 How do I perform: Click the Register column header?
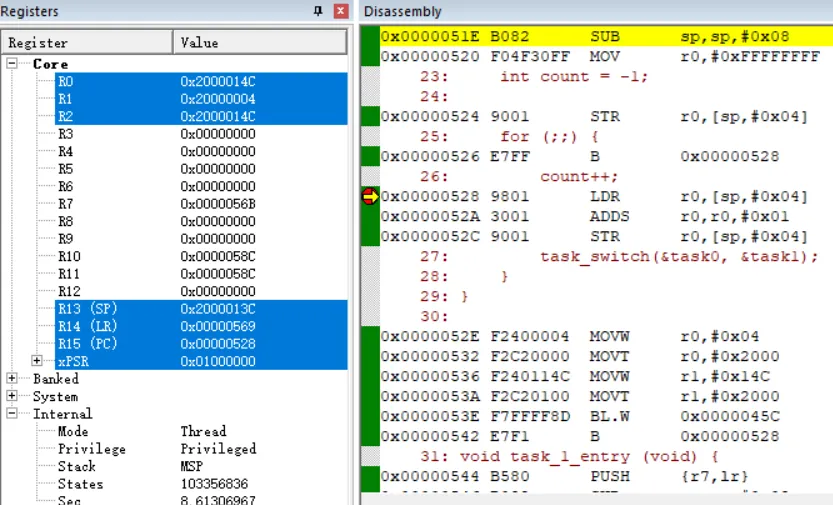click(88, 43)
